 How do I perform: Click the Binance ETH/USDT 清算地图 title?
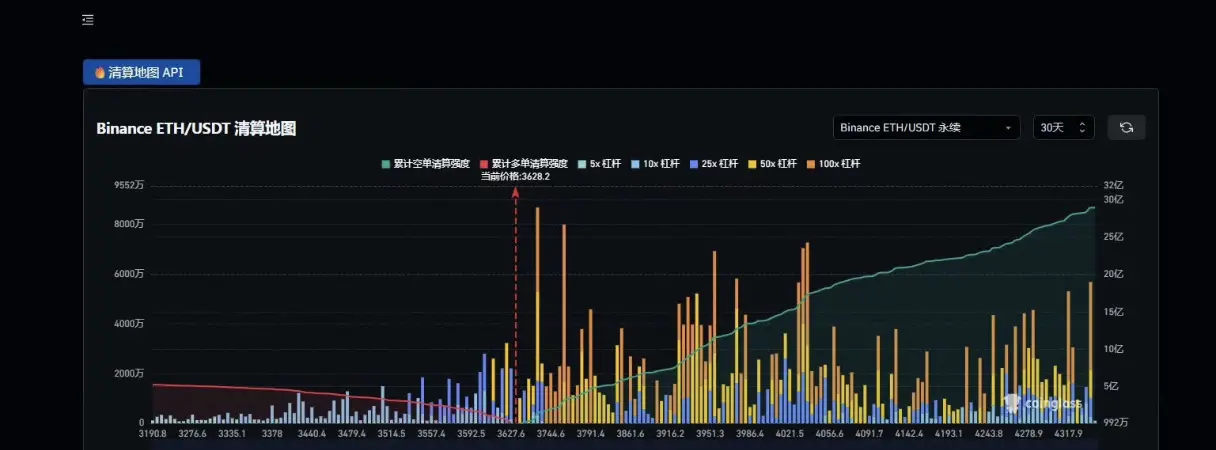196,128
